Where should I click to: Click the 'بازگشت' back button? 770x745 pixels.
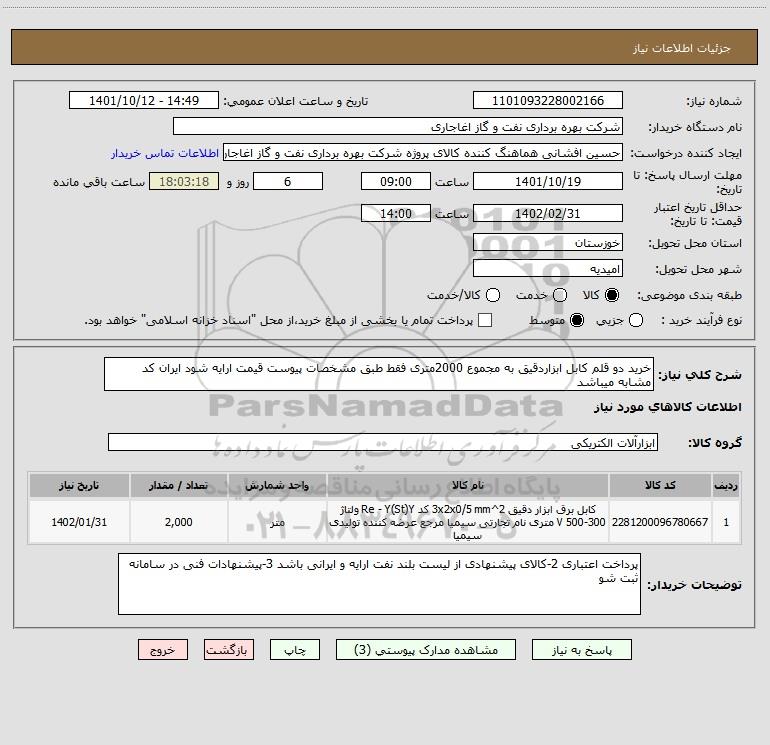(x=229, y=649)
